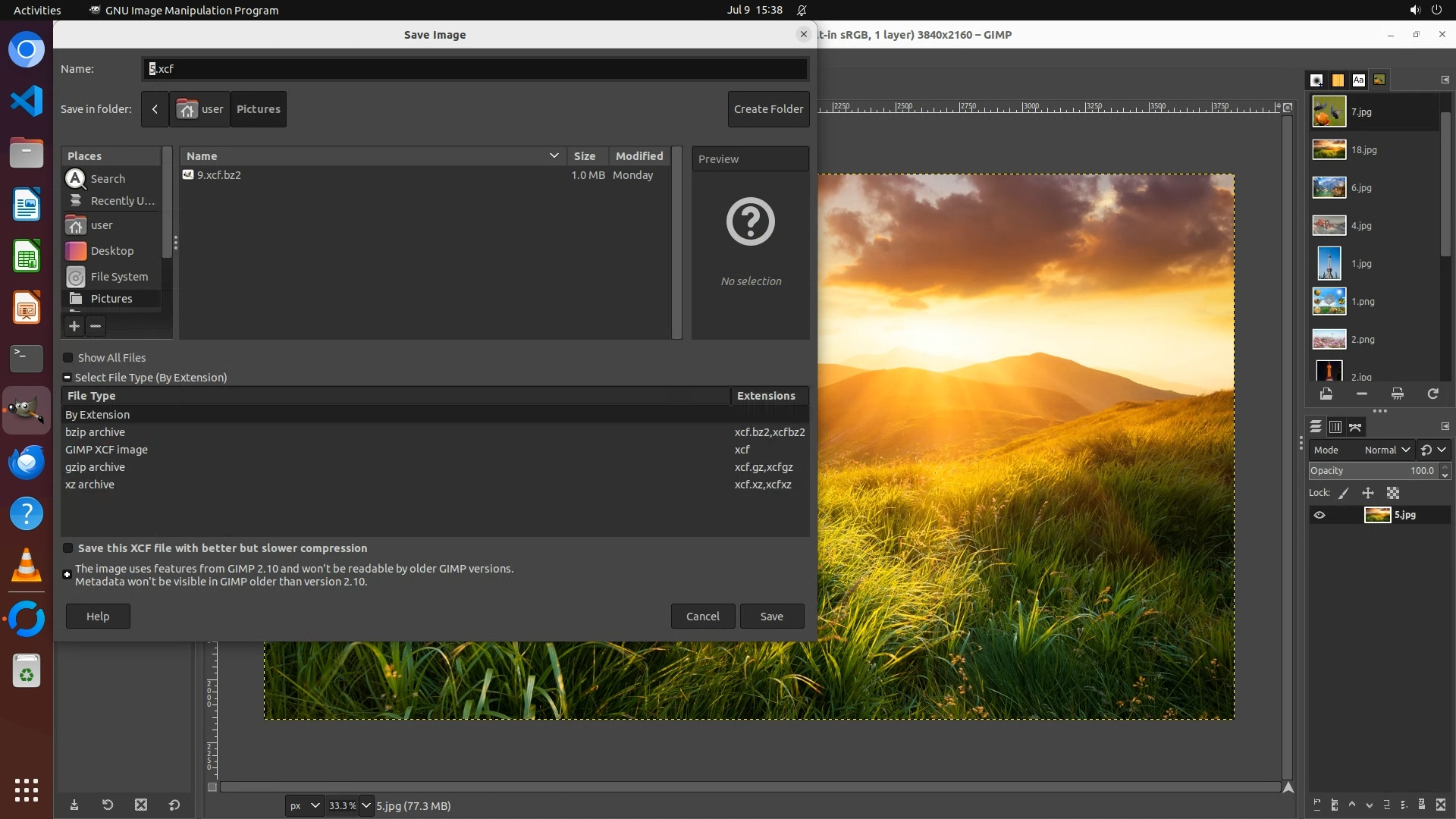The image size is (1456, 819).
Task: Click the lock pixels paintbrush icon
Action: (x=1344, y=493)
